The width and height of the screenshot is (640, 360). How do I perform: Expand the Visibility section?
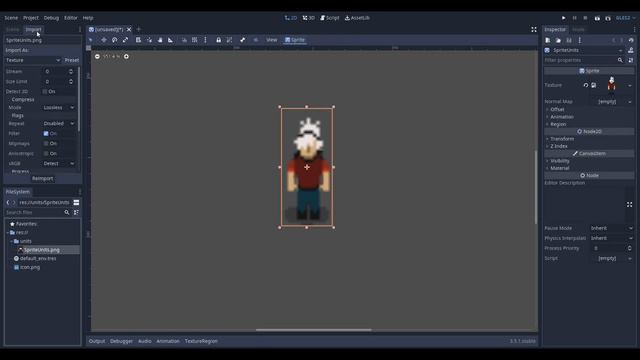point(560,161)
